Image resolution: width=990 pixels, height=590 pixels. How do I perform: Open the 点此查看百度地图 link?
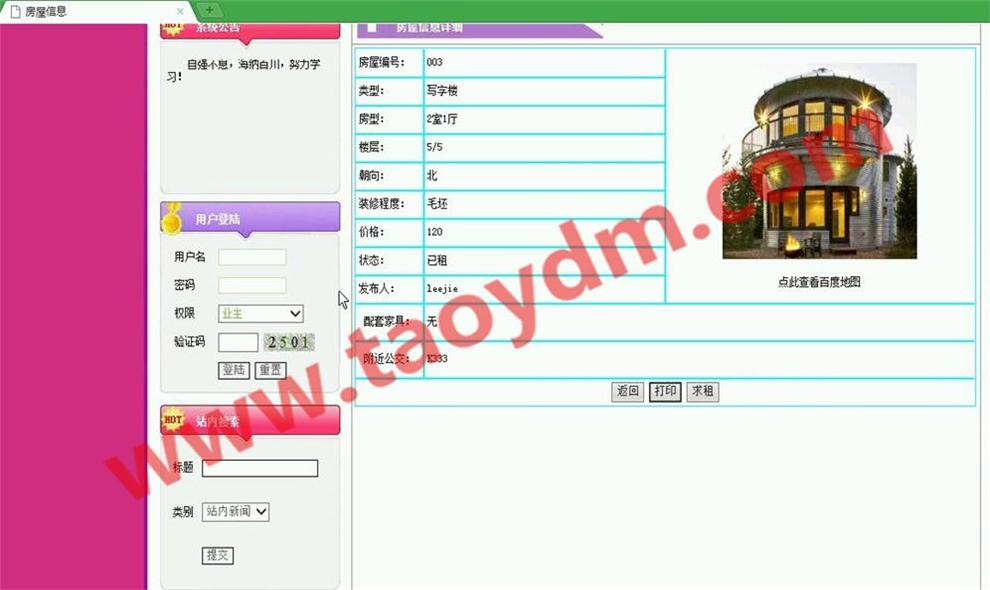[x=819, y=282]
